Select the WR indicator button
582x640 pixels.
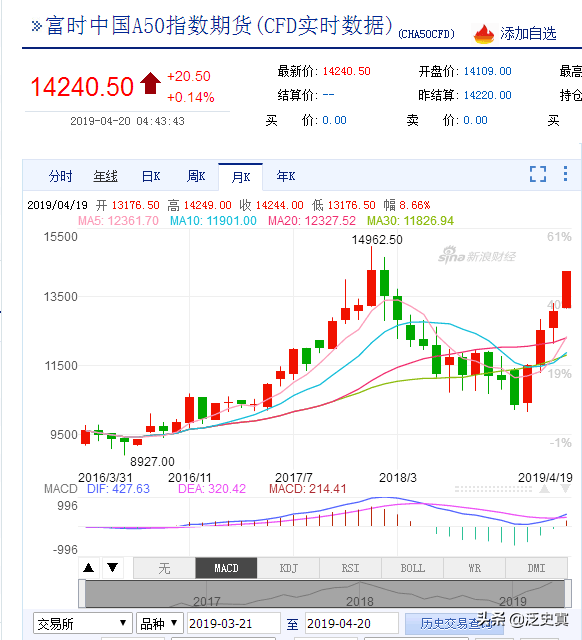coord(474,568)
